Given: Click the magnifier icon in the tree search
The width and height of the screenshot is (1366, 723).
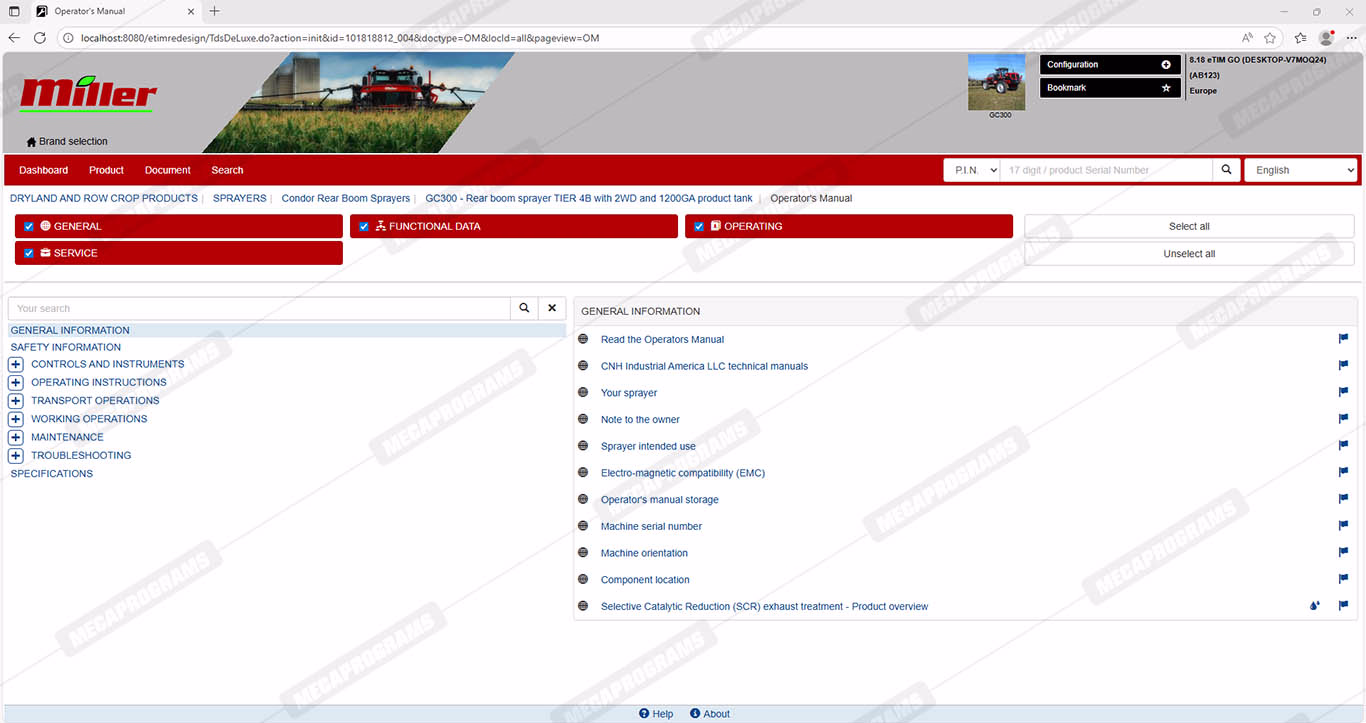Looking at the screenshot, I should pyautogui.click(x=524, y=308).
